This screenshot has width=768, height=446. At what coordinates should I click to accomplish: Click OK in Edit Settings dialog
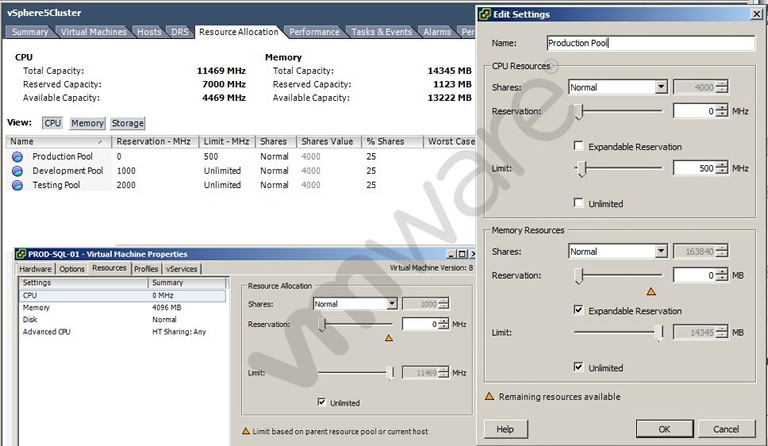pos(664,429)
